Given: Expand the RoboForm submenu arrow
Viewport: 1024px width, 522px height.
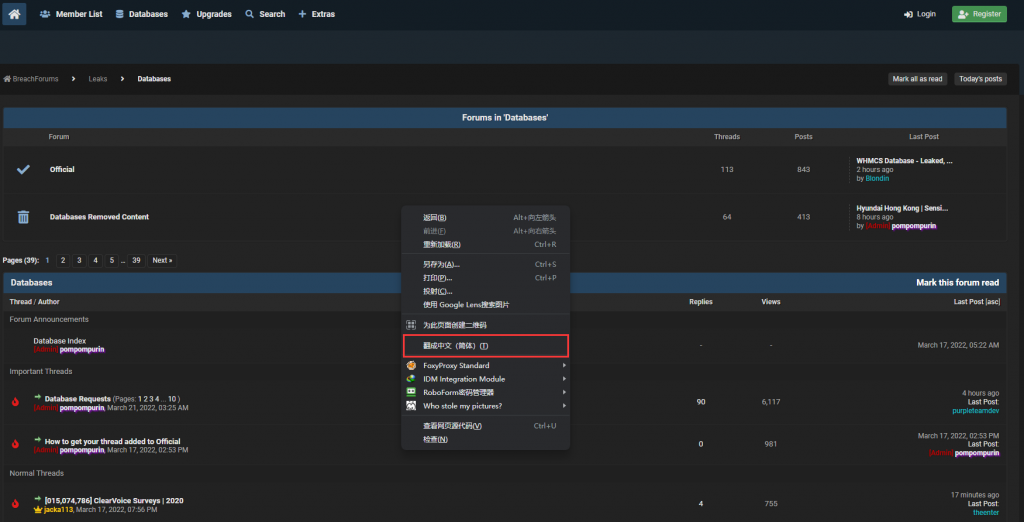Looking at the screenshot, I should [x=564, y=392].
